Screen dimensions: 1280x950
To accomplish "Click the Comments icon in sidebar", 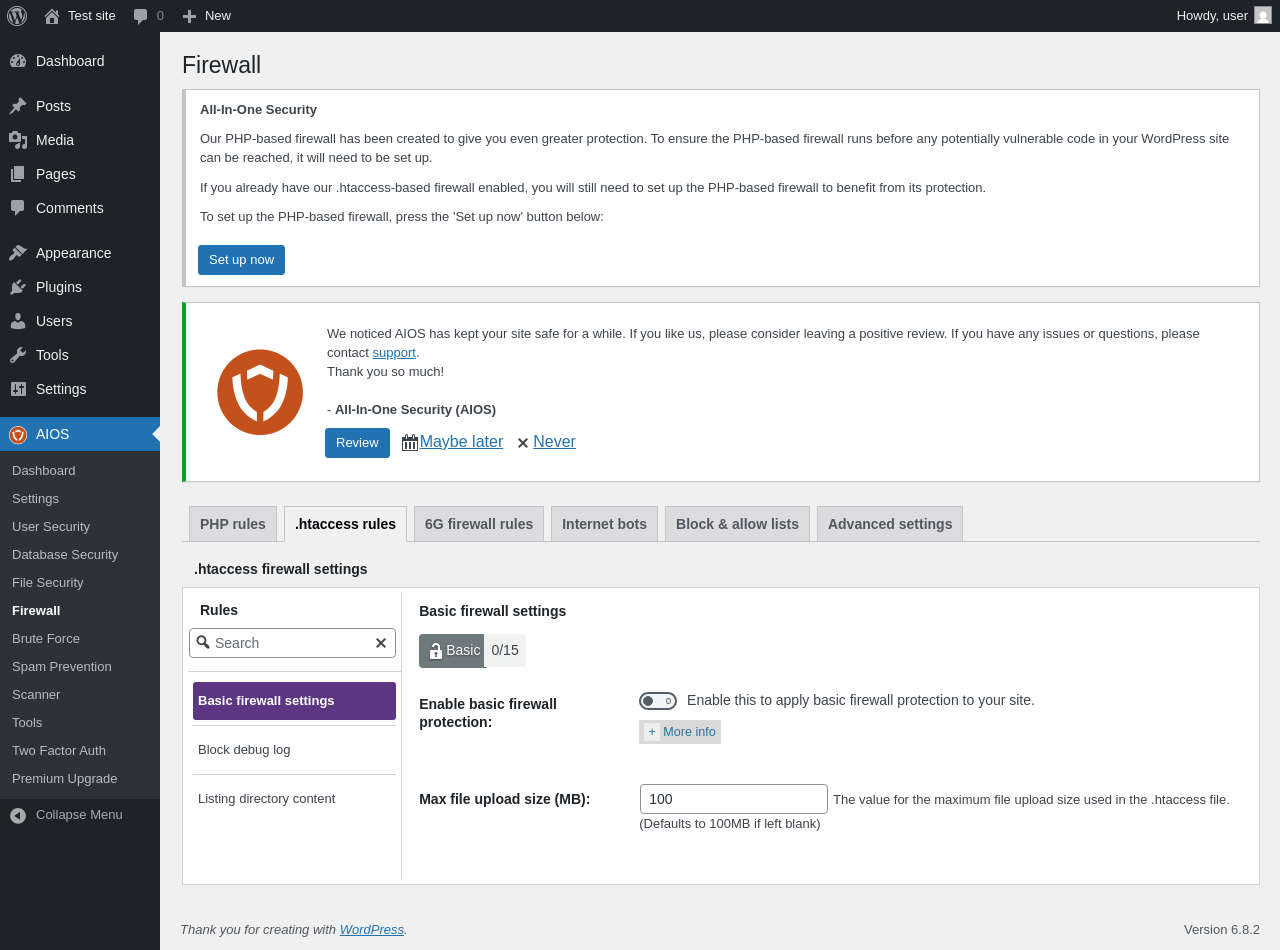I will (x=18, y=208).
